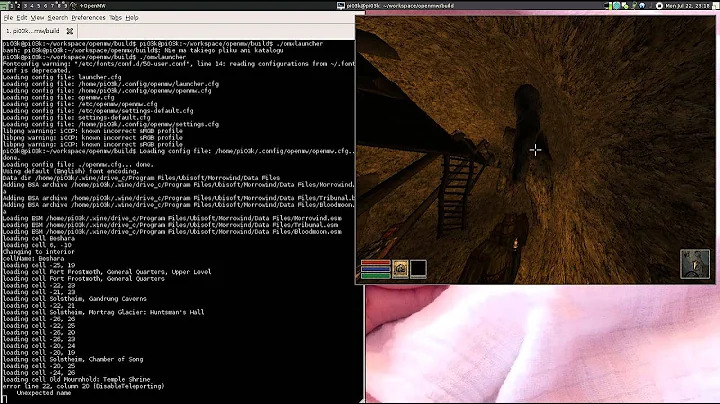Open the Tabs menu in terminal

115,17
